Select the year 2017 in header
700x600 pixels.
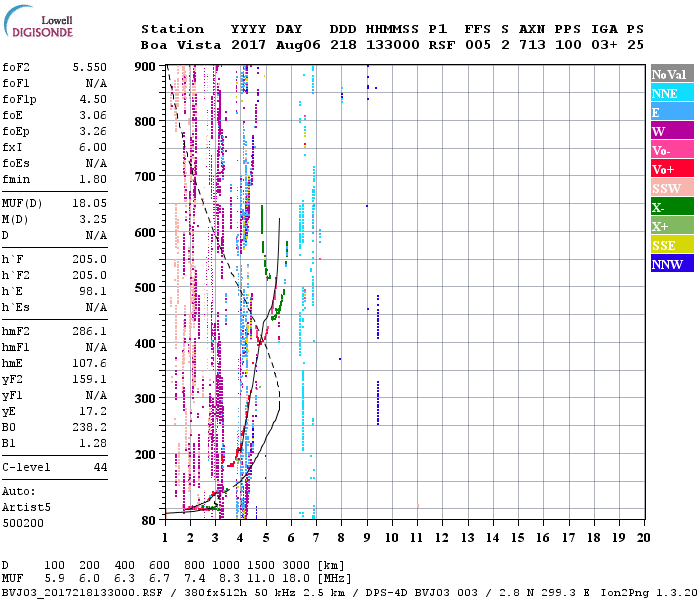tap(248, 45)
